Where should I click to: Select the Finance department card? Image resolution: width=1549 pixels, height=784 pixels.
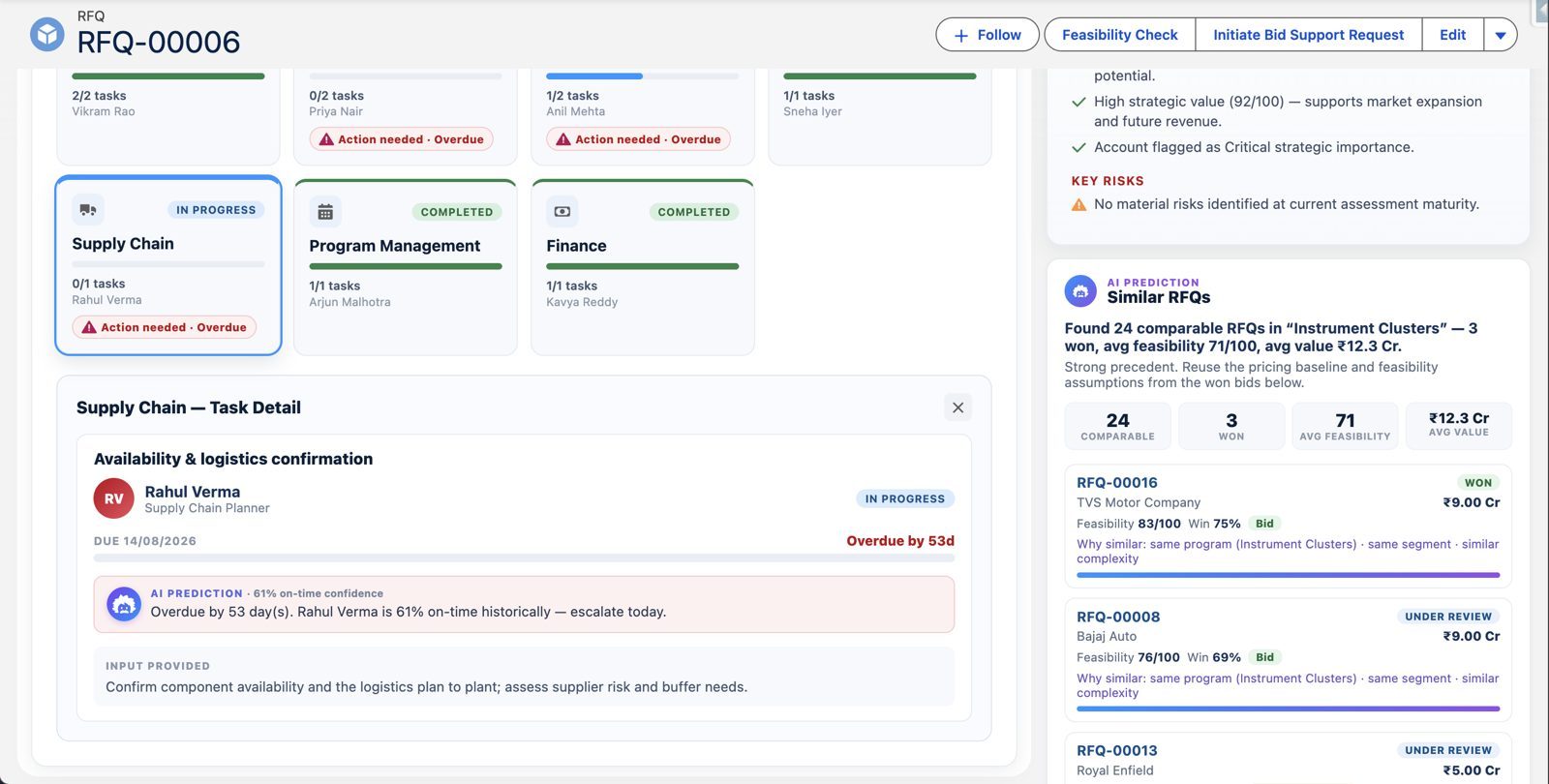coord(643,267)
